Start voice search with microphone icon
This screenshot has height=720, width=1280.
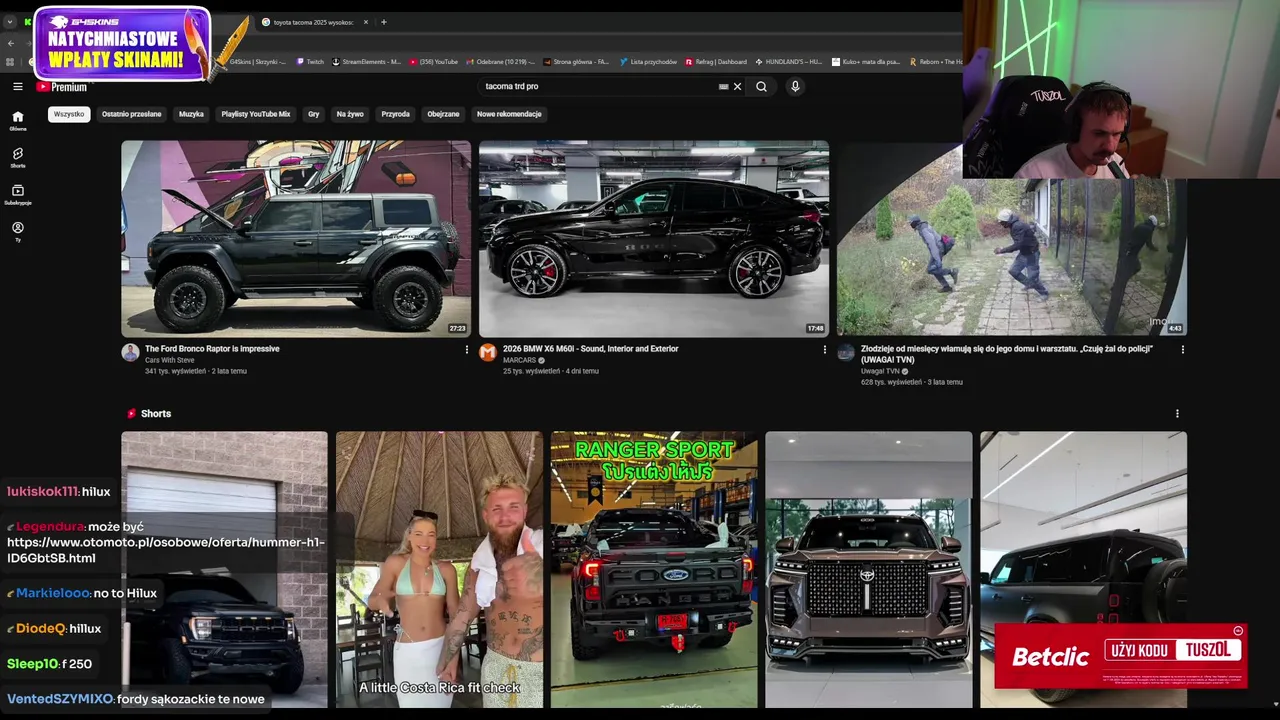795,86
